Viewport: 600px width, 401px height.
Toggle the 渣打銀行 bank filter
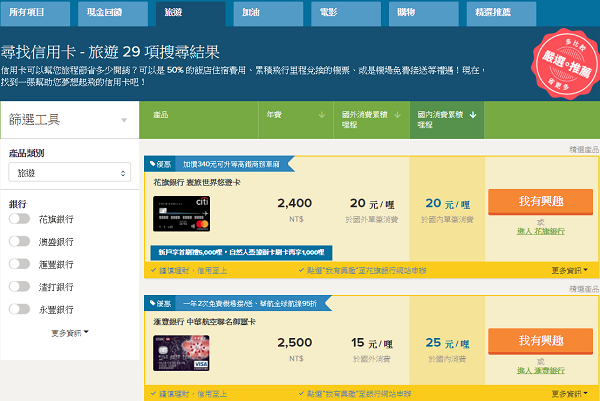pyautogui.click(x=19, y=287)
